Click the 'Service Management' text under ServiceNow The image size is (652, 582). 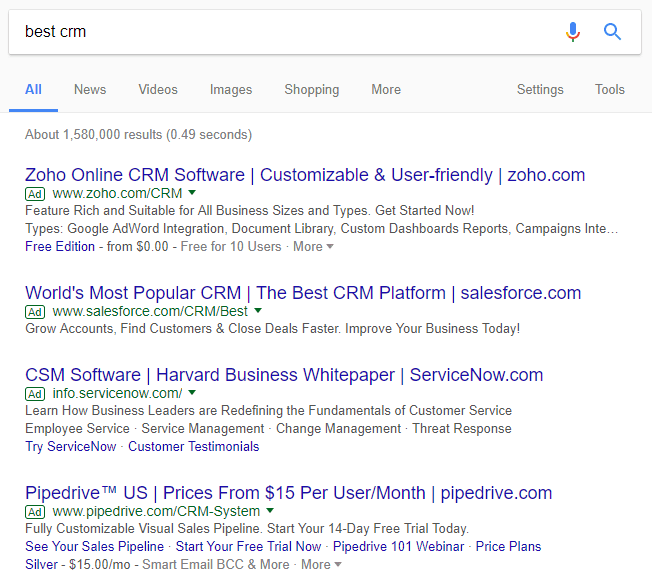[203, 429]
